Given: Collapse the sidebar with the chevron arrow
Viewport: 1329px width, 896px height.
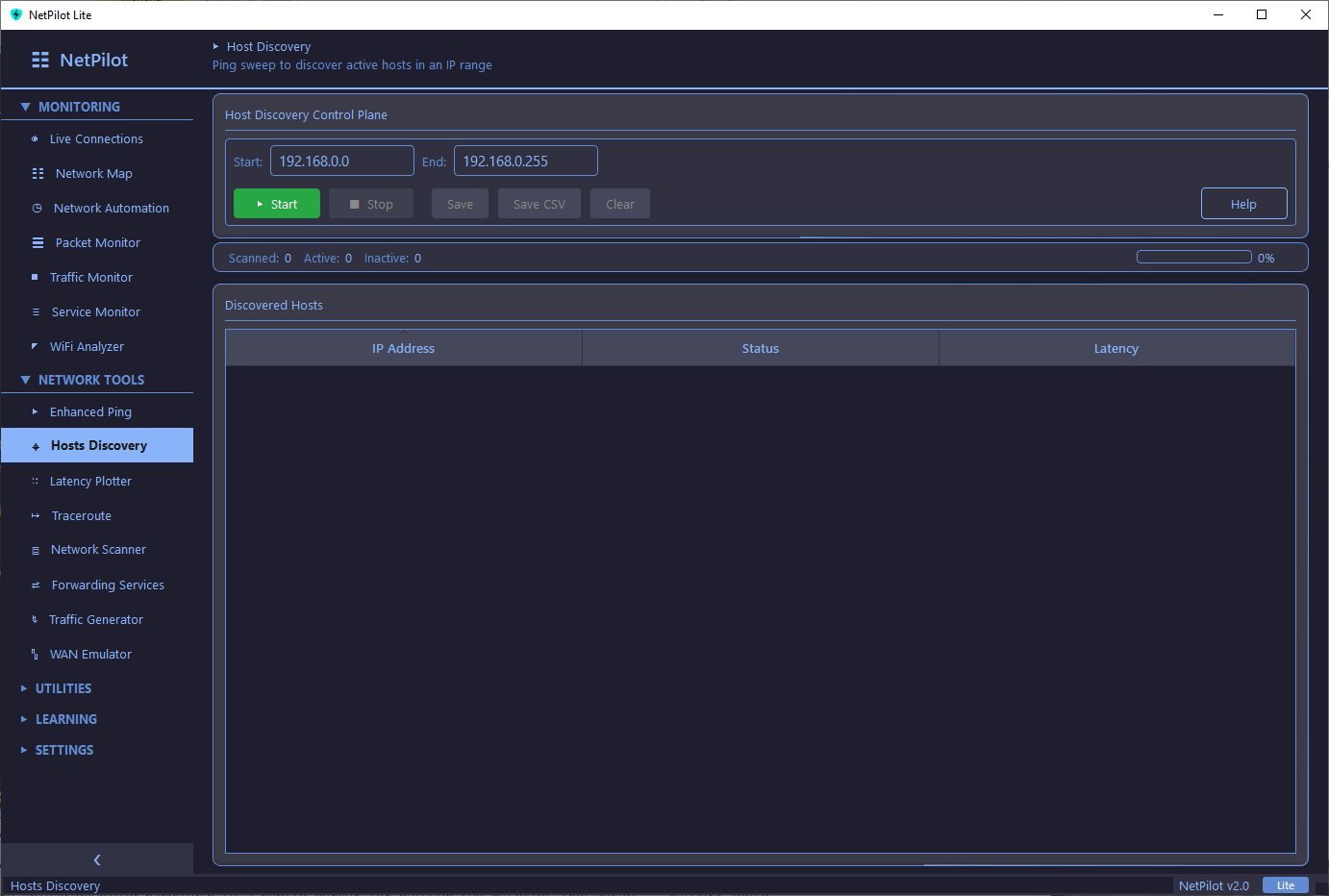Looking at the screenshot, I should 96,859.
